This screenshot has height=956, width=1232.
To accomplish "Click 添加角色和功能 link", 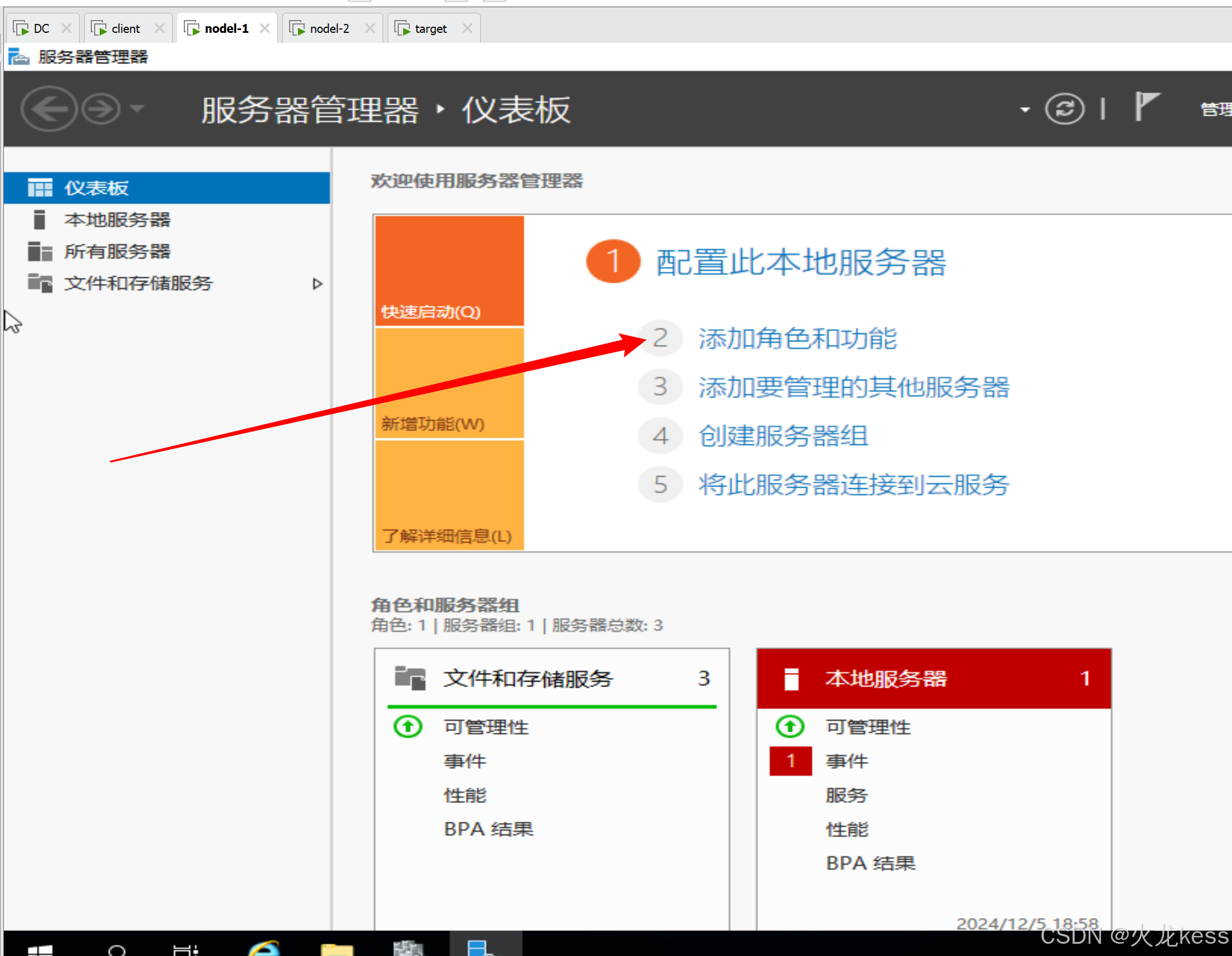I will [796, 339].
